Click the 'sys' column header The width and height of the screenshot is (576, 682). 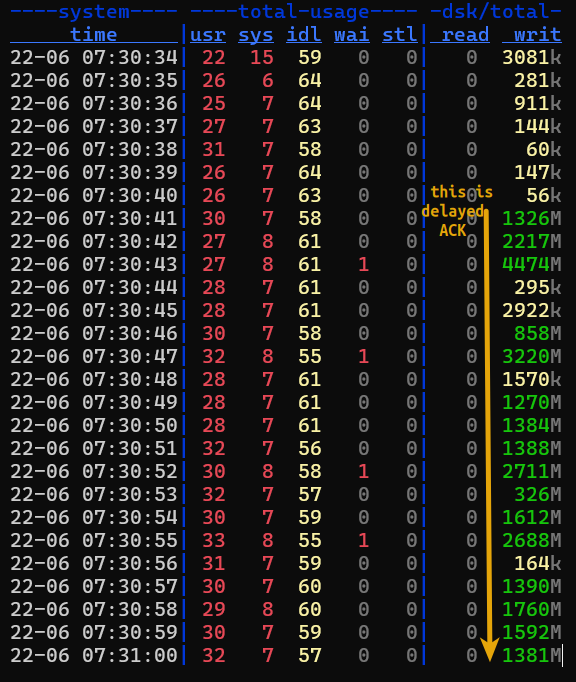tap(256, 35)
